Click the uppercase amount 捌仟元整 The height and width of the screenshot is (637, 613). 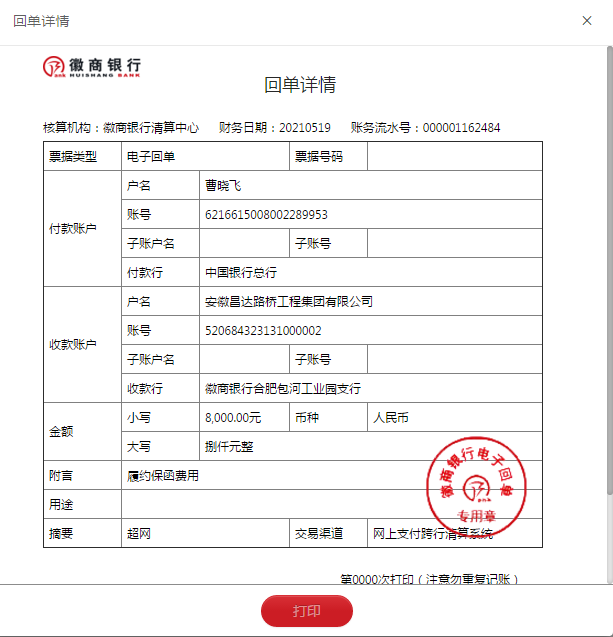[x=229, y=446]
